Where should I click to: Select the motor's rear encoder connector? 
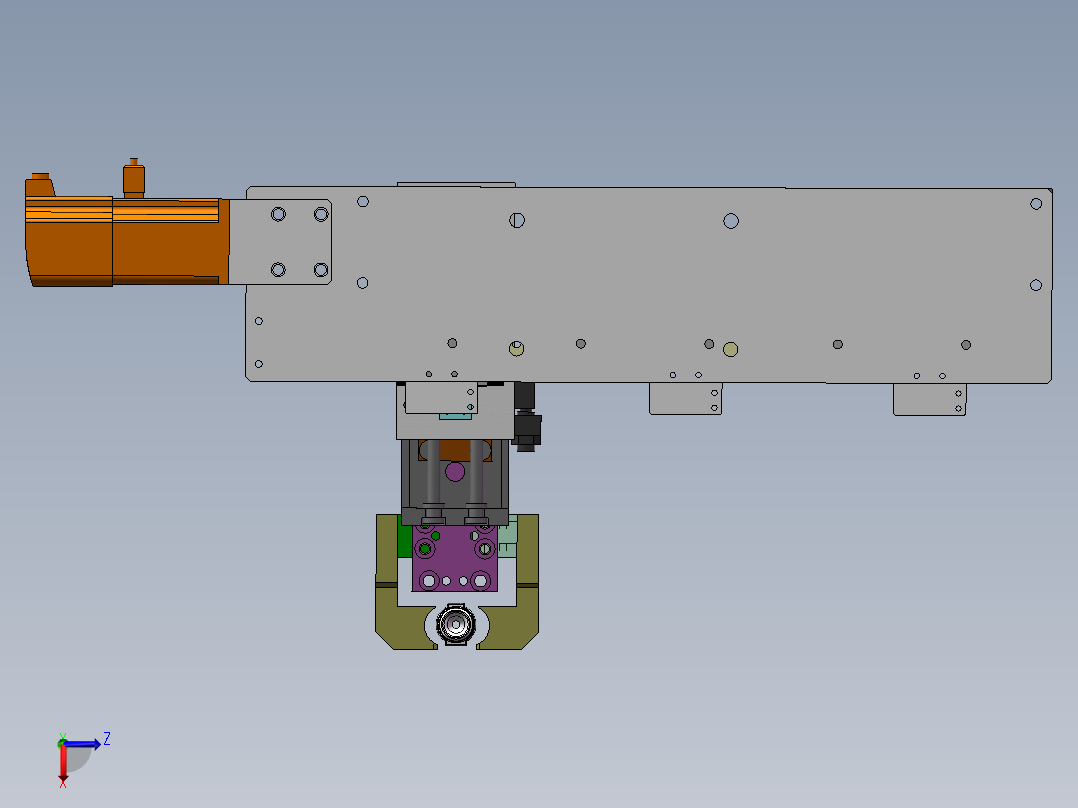click(x=40, y=185)
